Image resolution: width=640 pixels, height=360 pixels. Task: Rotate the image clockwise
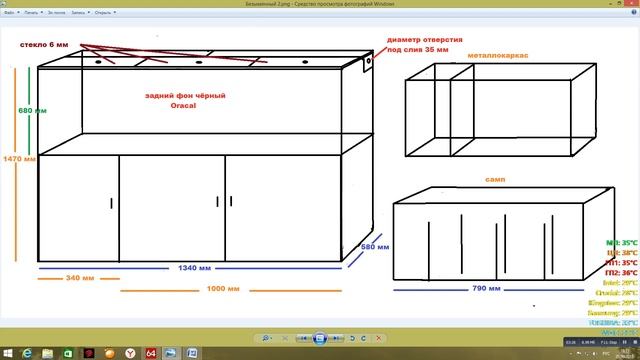[x=363, y=338]
